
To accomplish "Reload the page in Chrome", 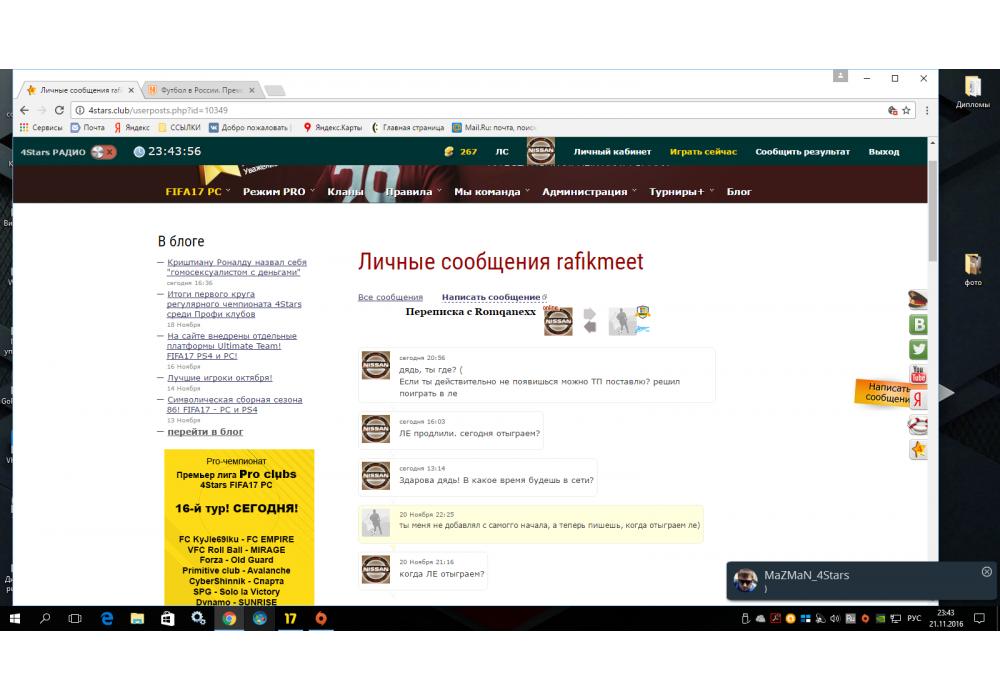I will tap(59, 110).
